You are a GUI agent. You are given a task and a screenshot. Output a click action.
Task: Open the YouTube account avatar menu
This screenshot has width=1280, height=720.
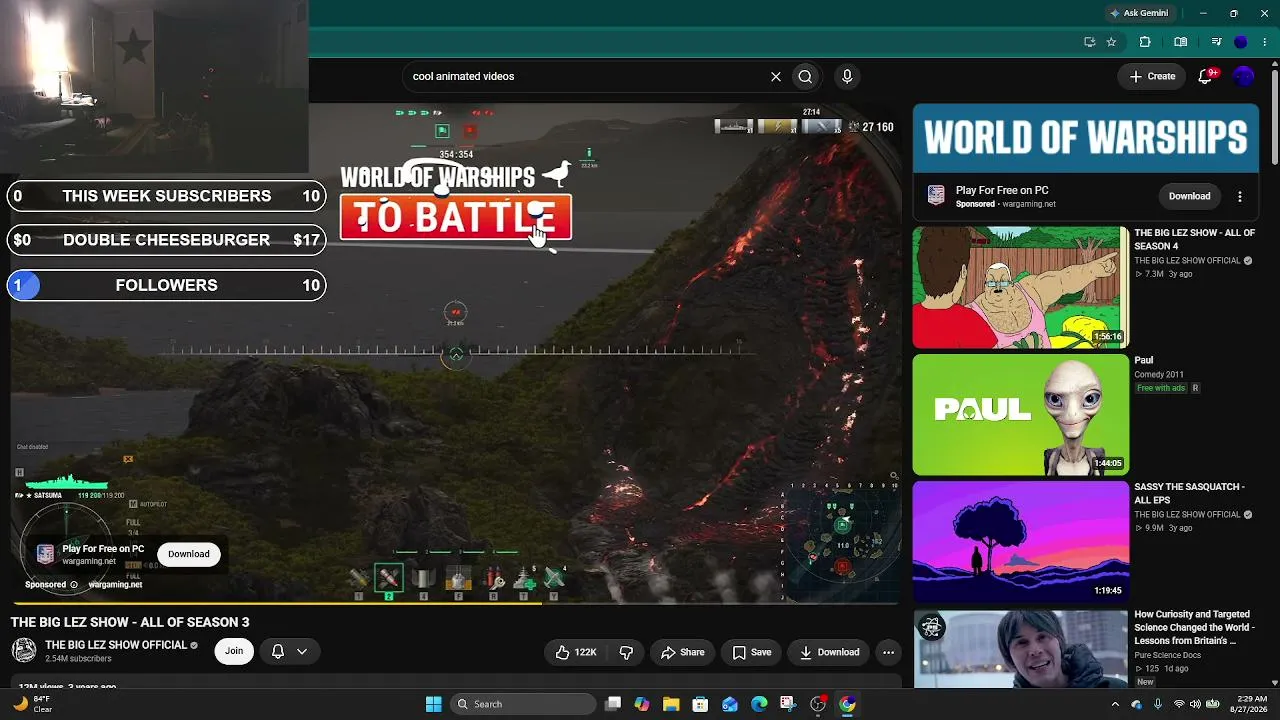[1244, 76]
